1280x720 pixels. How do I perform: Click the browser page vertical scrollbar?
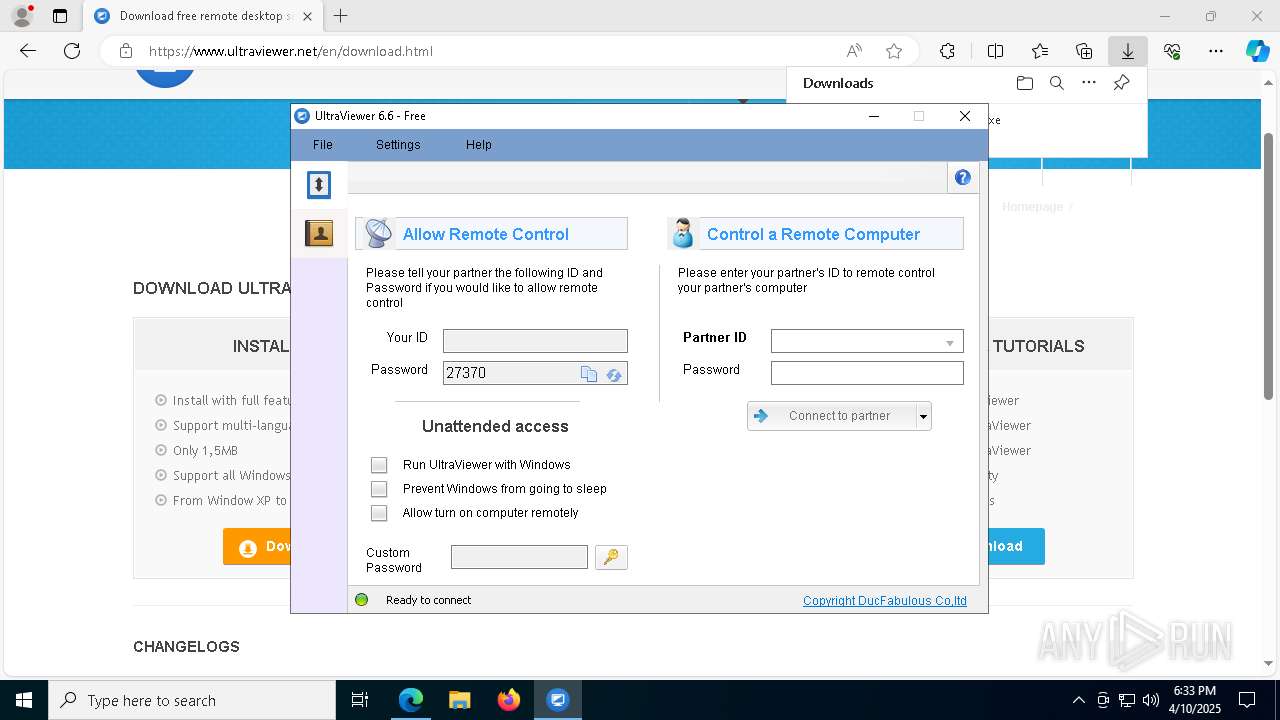pyautogui.click(x=1269, y=265)
